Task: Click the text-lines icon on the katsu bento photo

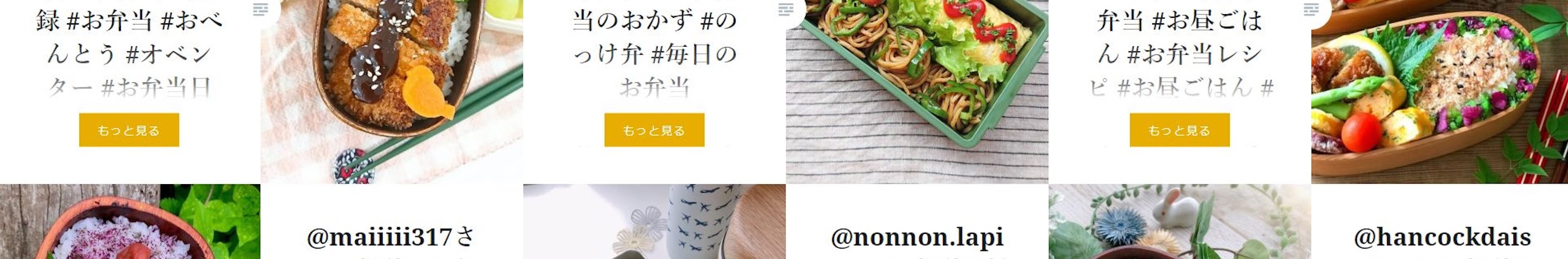Action: [x=261, y=9]
